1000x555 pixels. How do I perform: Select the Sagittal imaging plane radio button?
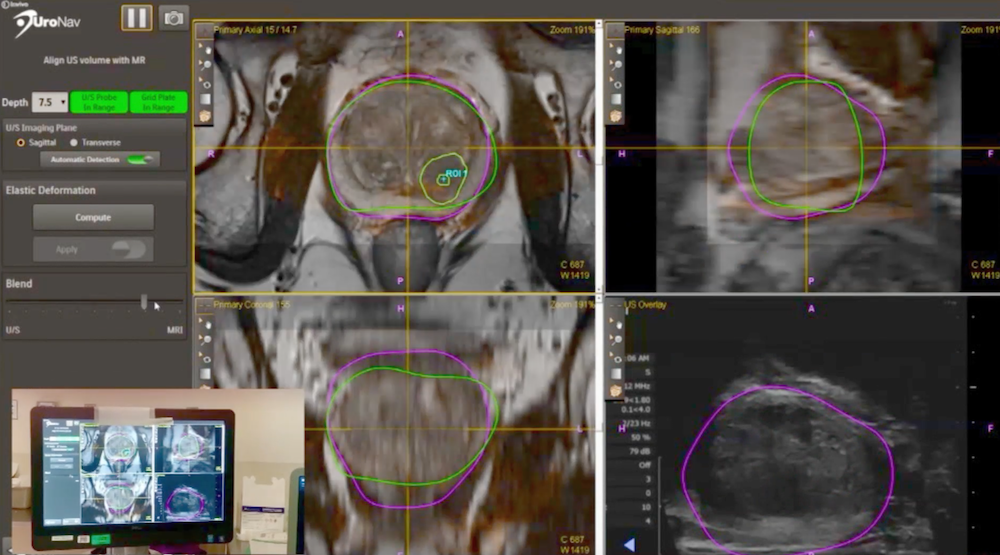click(21, 142)
